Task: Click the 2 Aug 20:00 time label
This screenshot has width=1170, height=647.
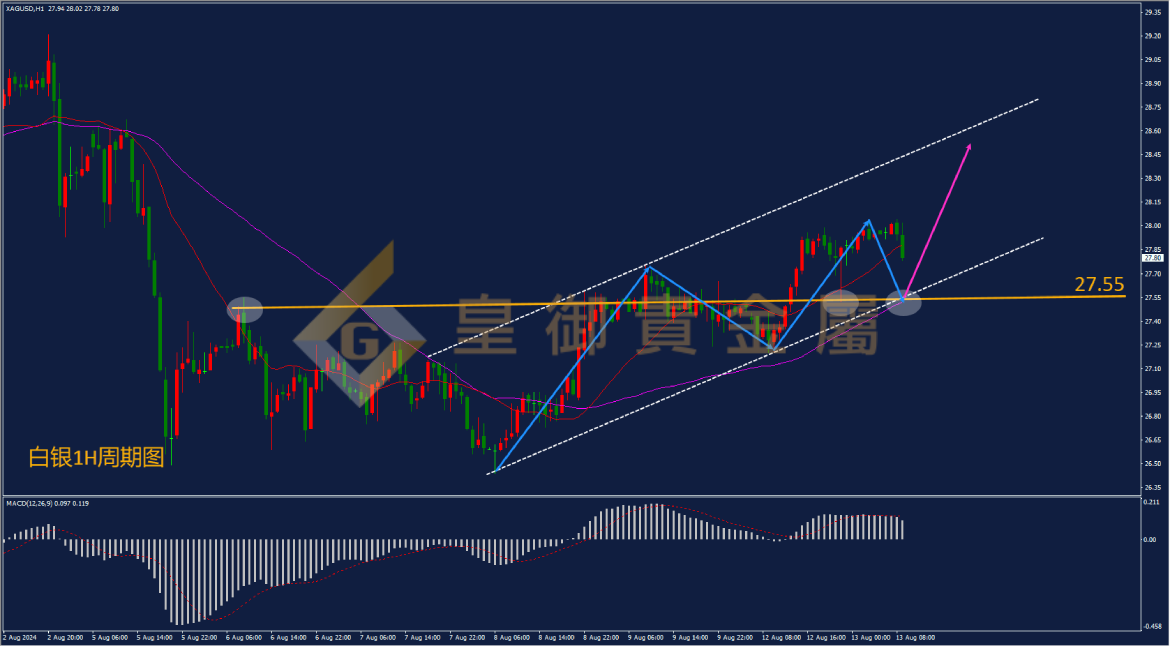Action: (66, 638)
